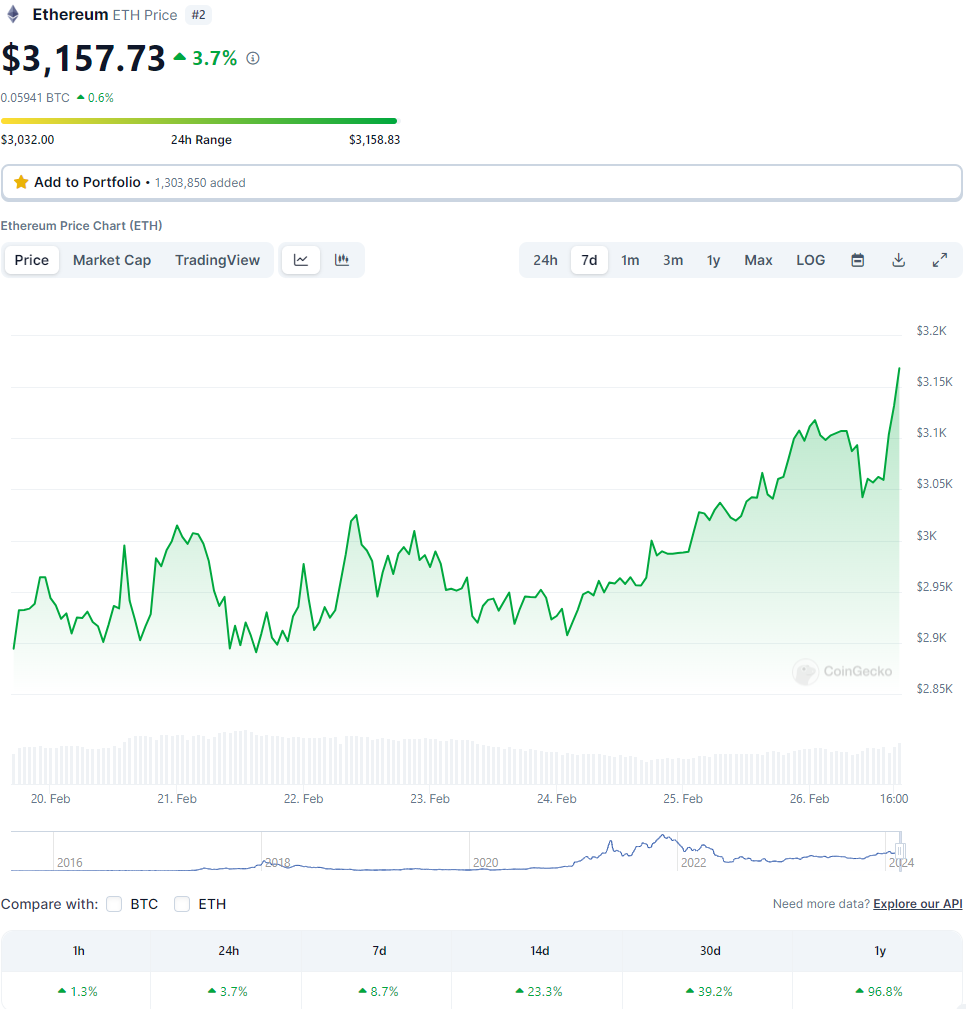Click the 1,303,850 added text
966x1009 pixels.
coord(200,183)
